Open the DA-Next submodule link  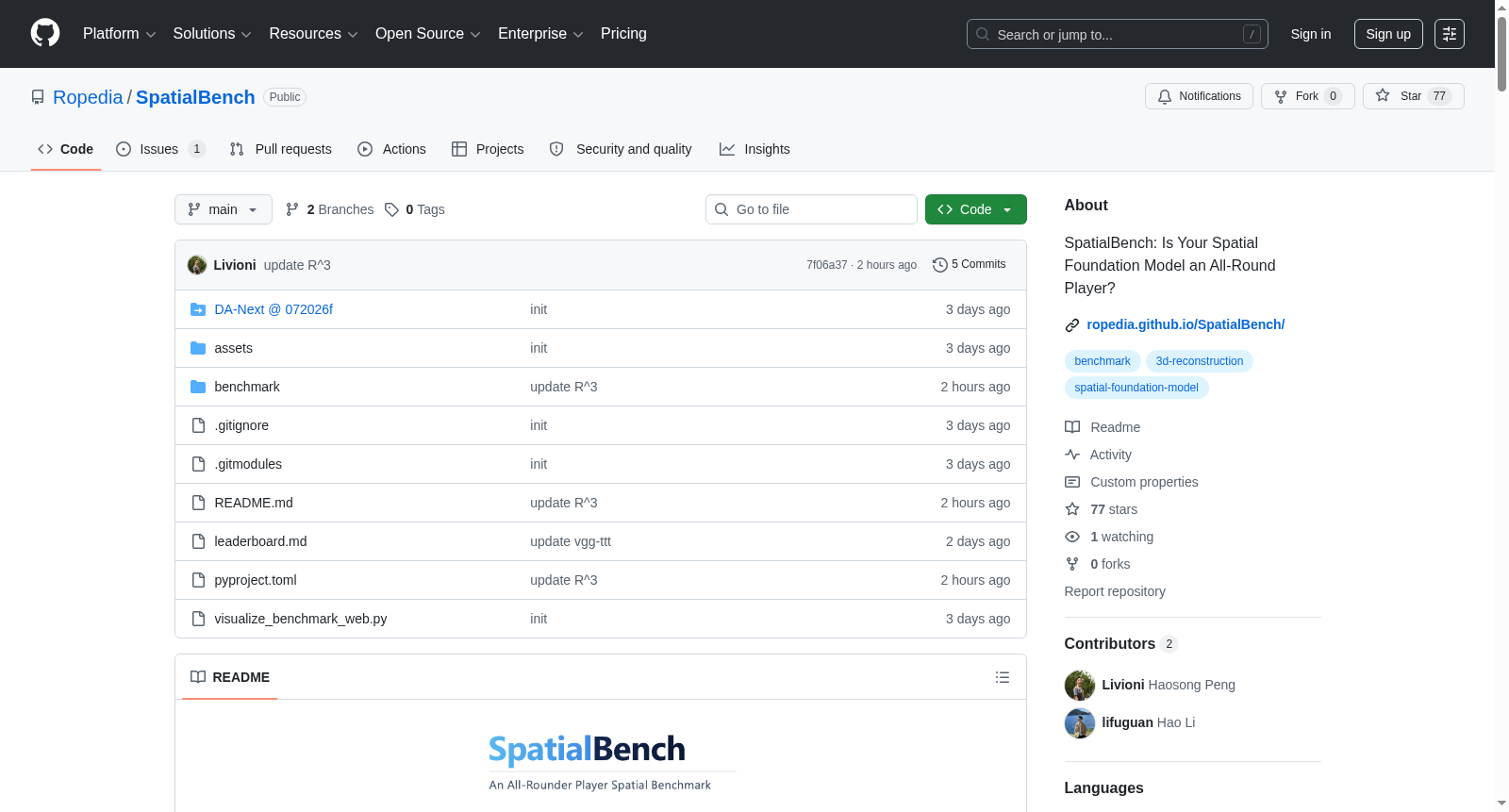(274, 309)
